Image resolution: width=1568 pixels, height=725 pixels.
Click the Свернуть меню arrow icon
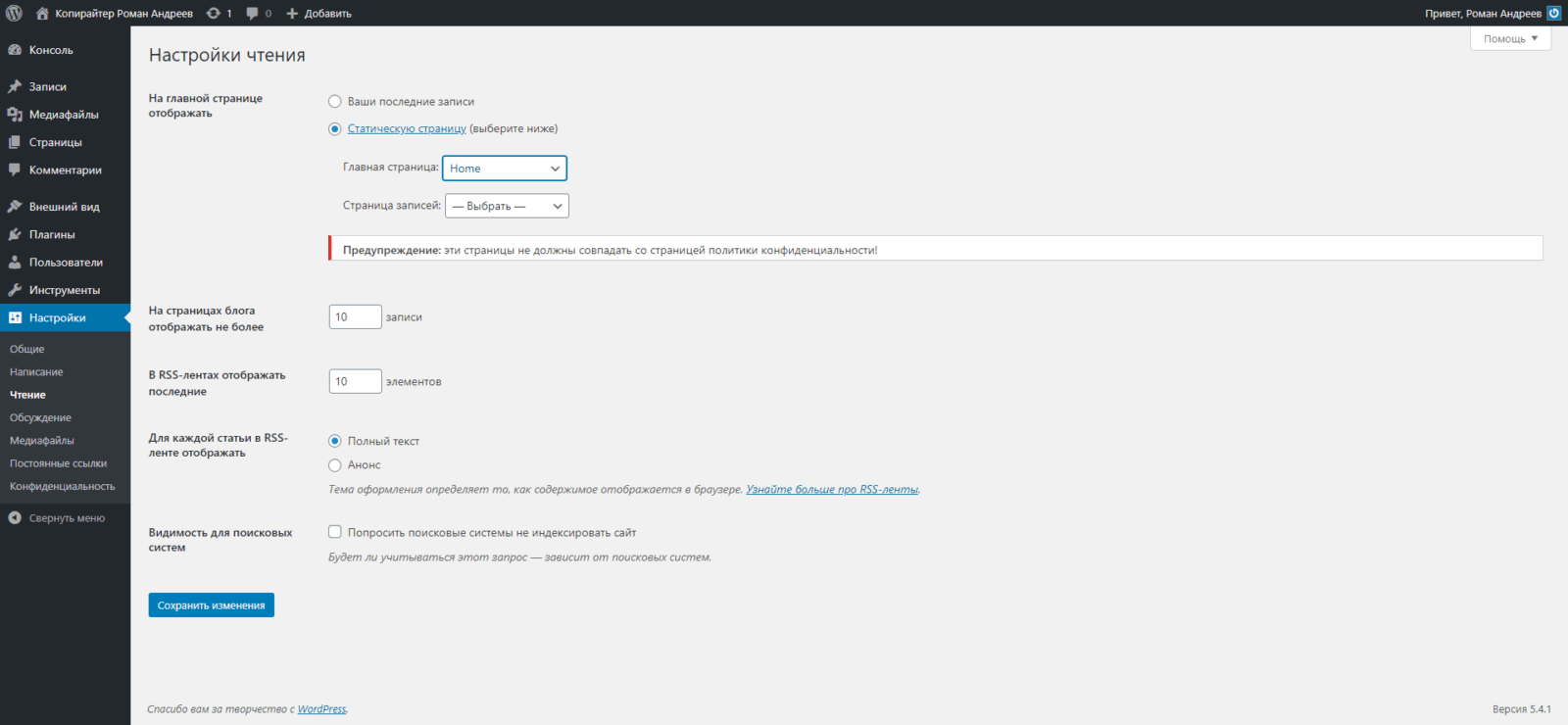click(15, 518)
